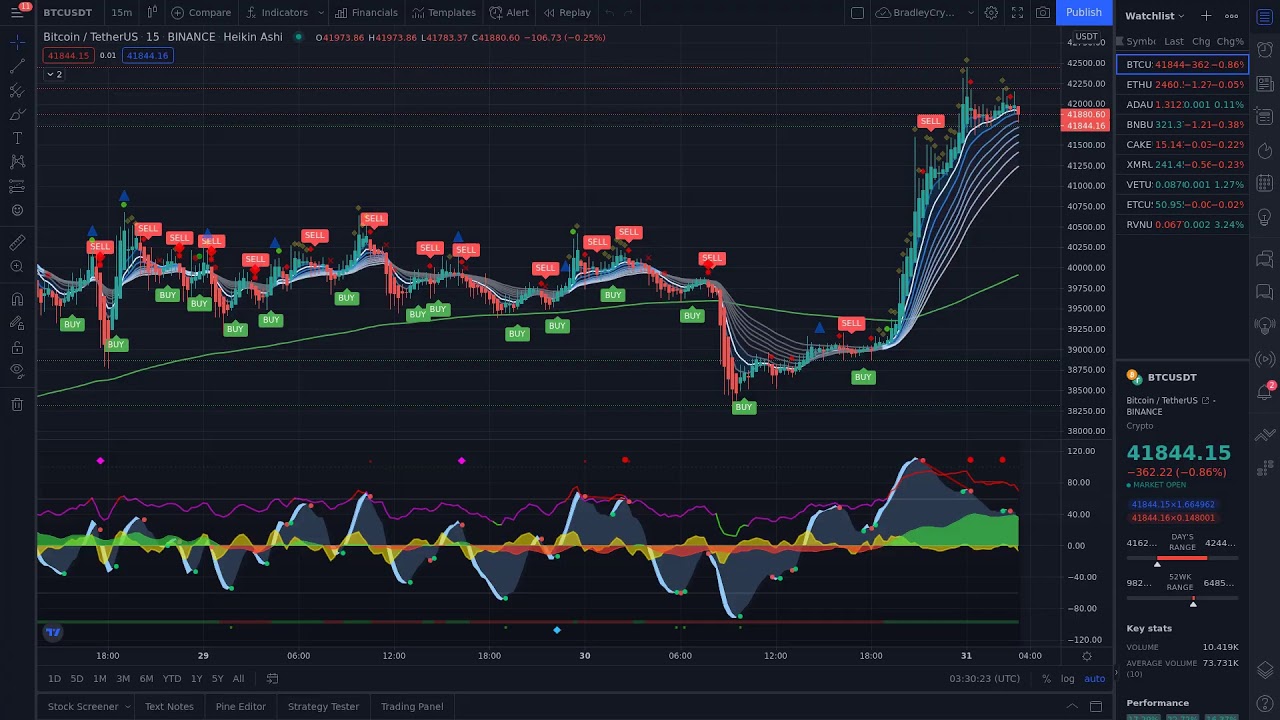The height and width of the screenshot is (720, 1280).
Task: Switch to the Strategy Tester tab
Action: point(323,706)
